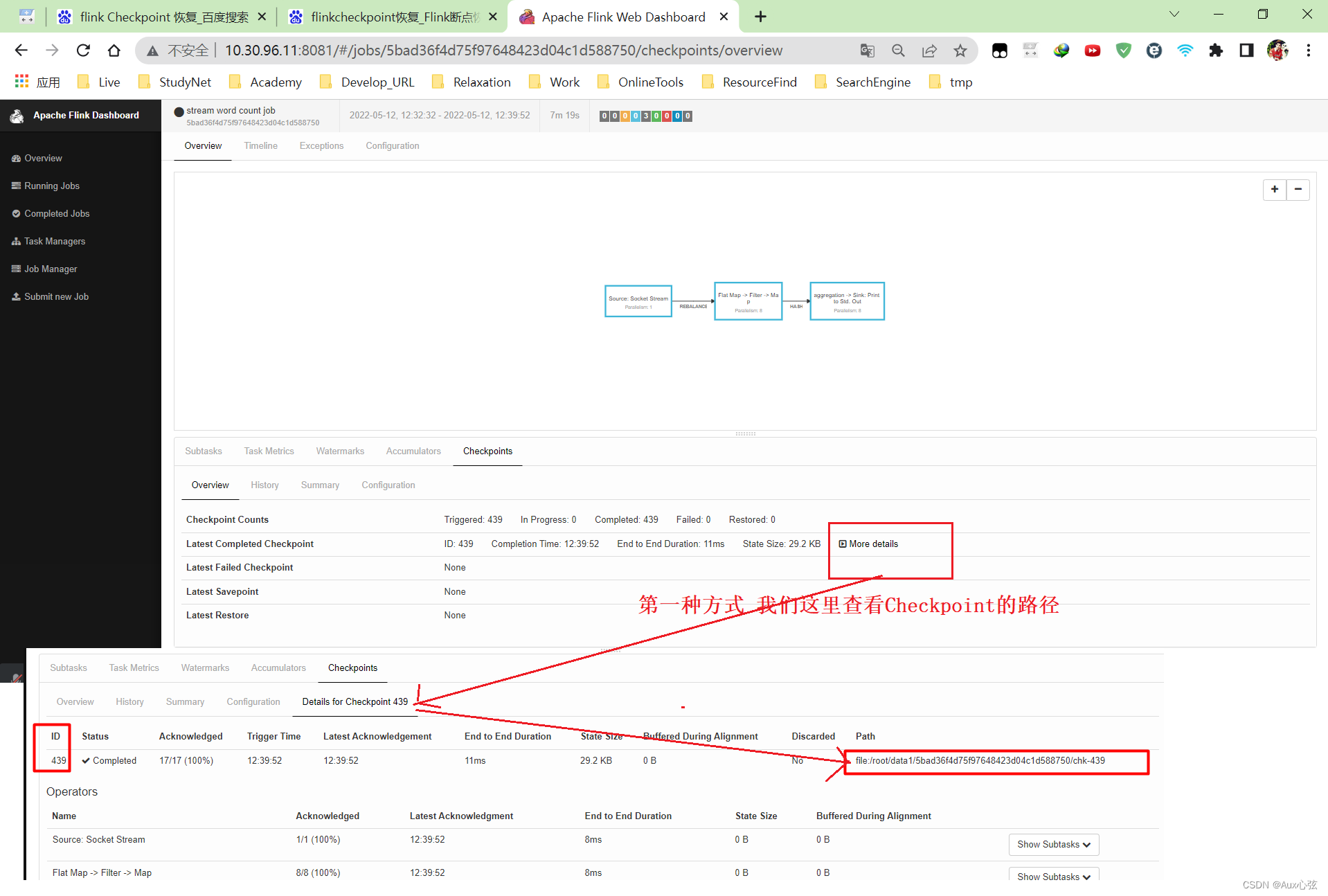Click the red YouTube extension icon

tap(1092, 50)
